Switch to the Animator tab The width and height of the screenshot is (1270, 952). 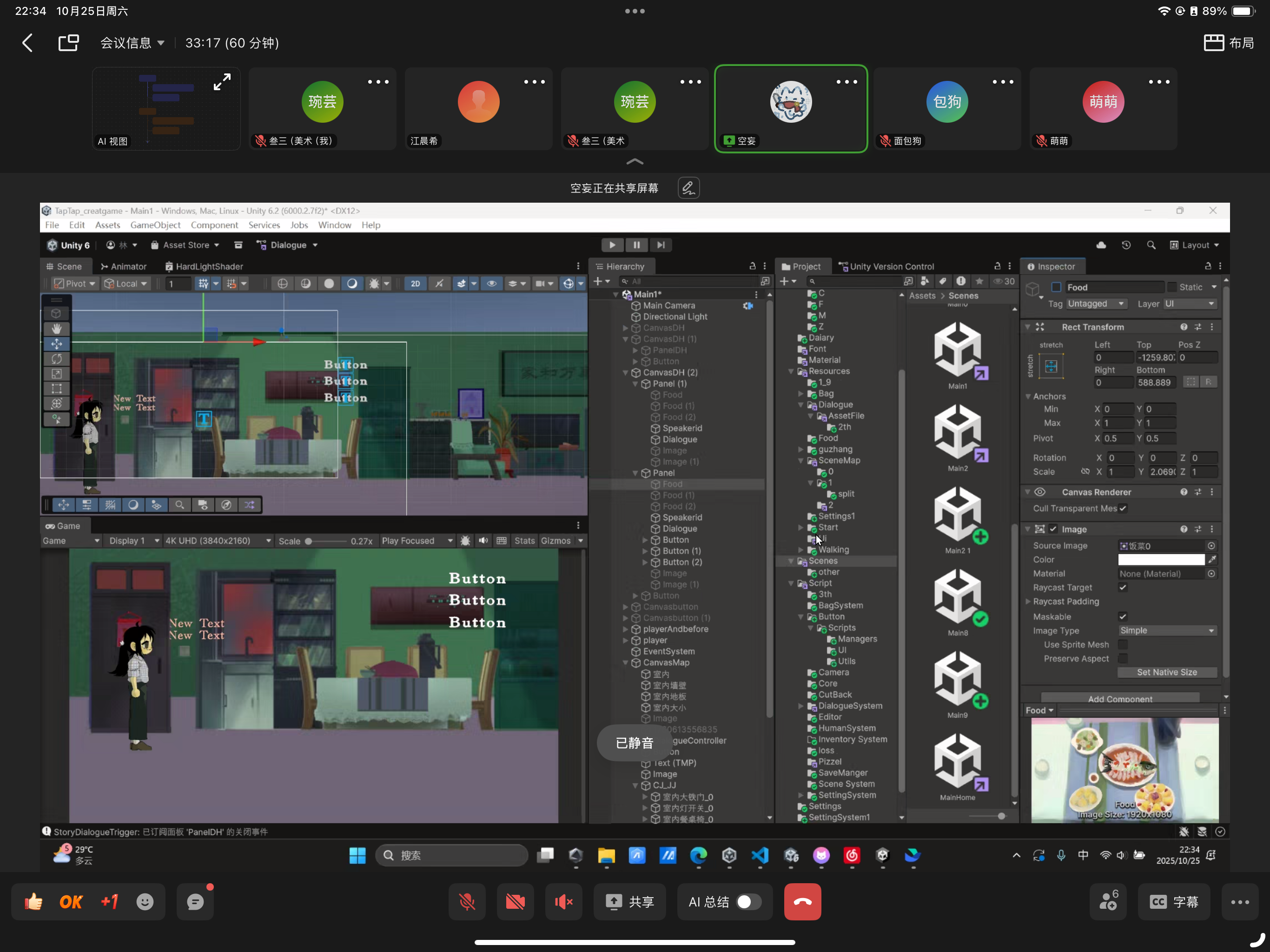[124, 266]
